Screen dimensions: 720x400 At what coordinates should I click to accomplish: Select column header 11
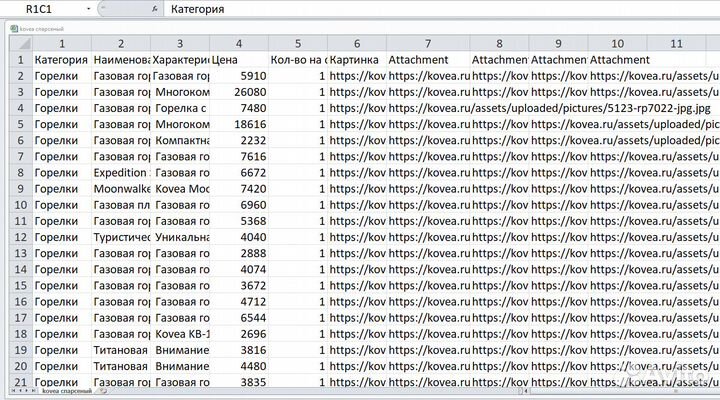point(676,44)
